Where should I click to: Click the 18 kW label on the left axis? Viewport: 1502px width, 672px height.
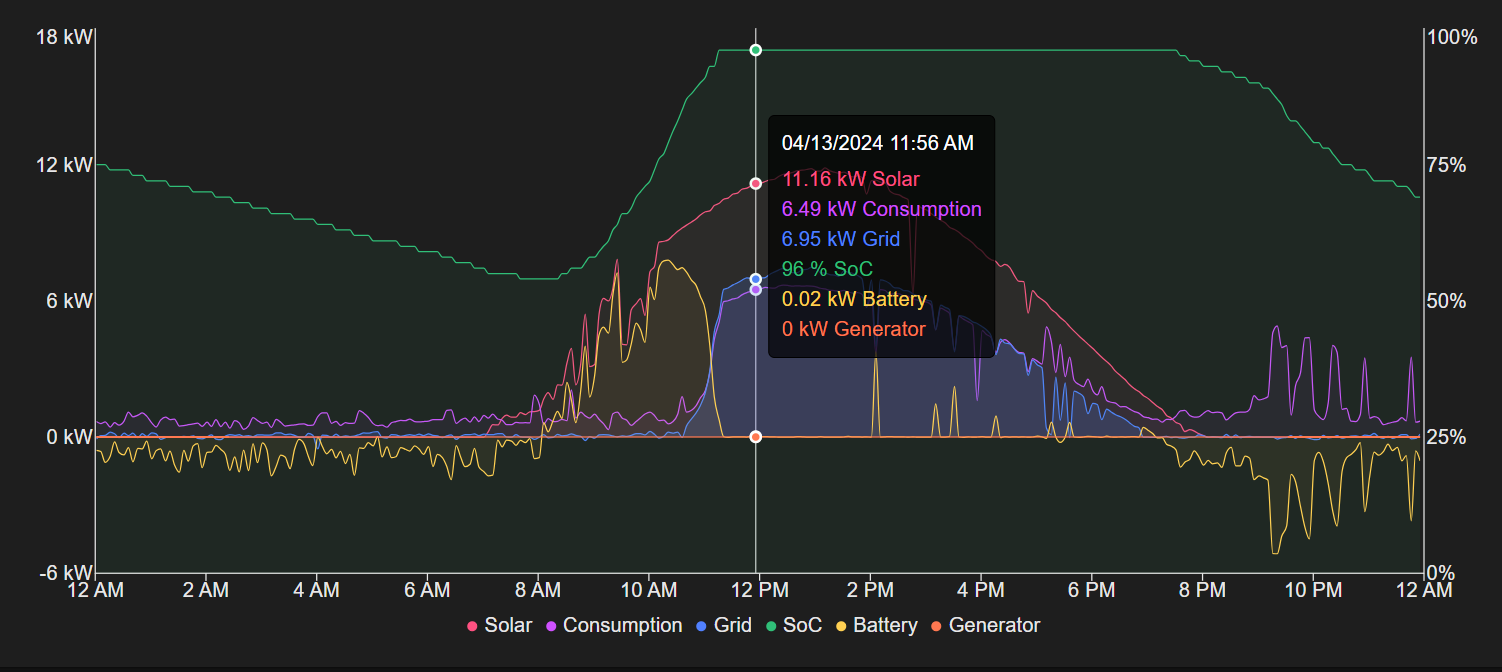(x=64, y=37)
